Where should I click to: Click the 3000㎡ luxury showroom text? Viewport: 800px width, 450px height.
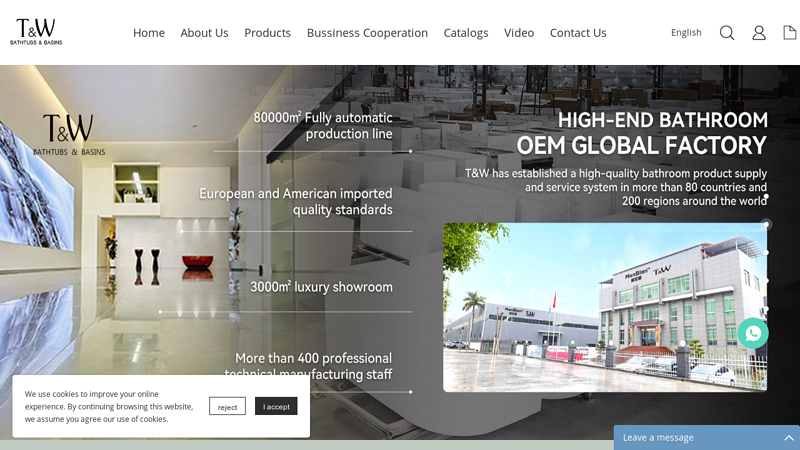pyautogui.click(x=321, y=287)
